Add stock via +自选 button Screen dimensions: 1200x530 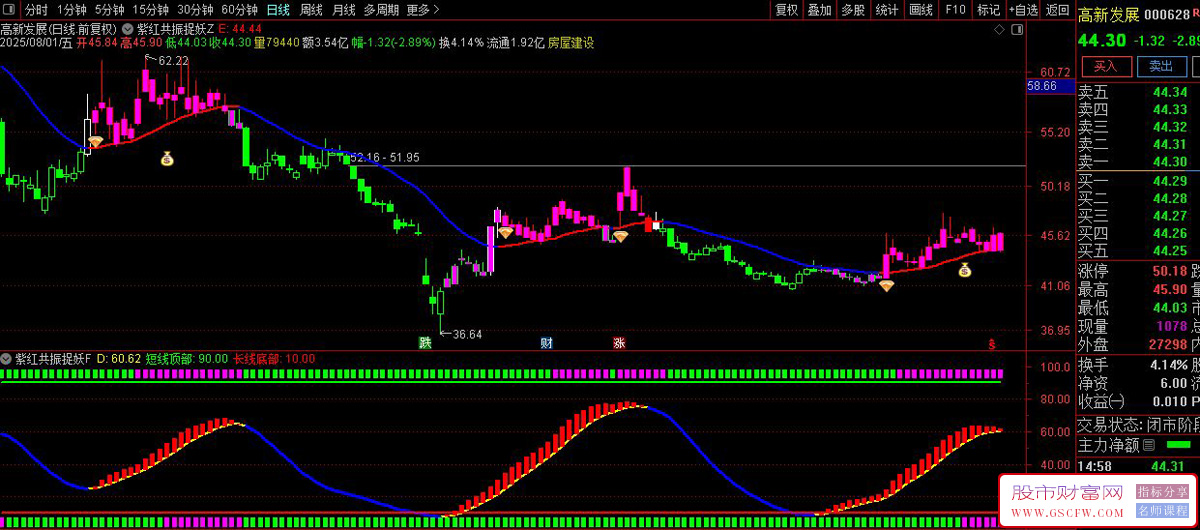(1023, 10)
